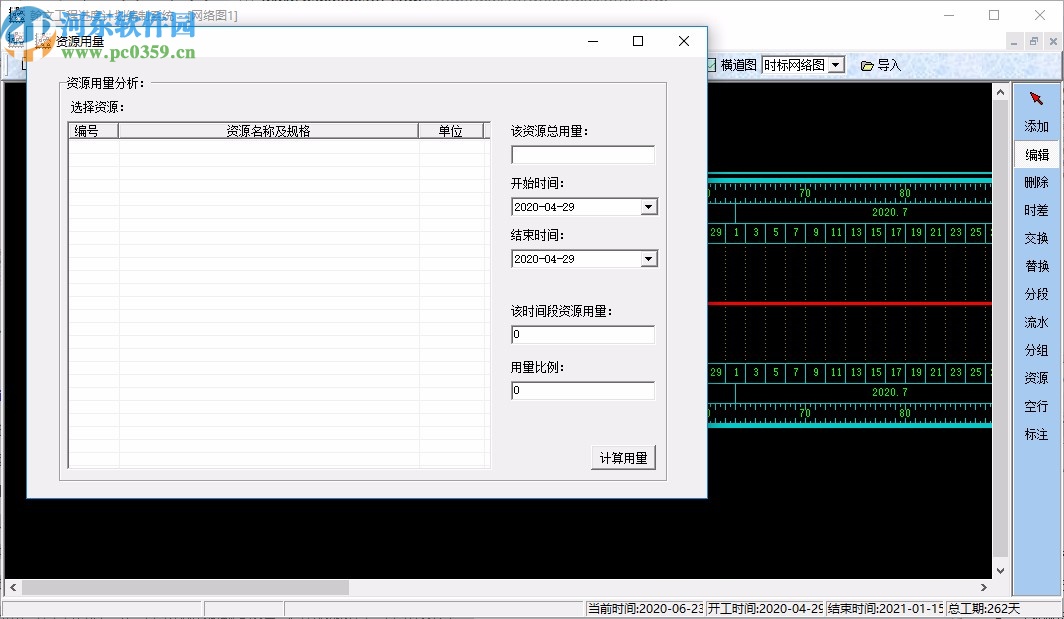Click the 总工期:262天 status bar entry
The image size is (1064, 619).
point(984,609)
